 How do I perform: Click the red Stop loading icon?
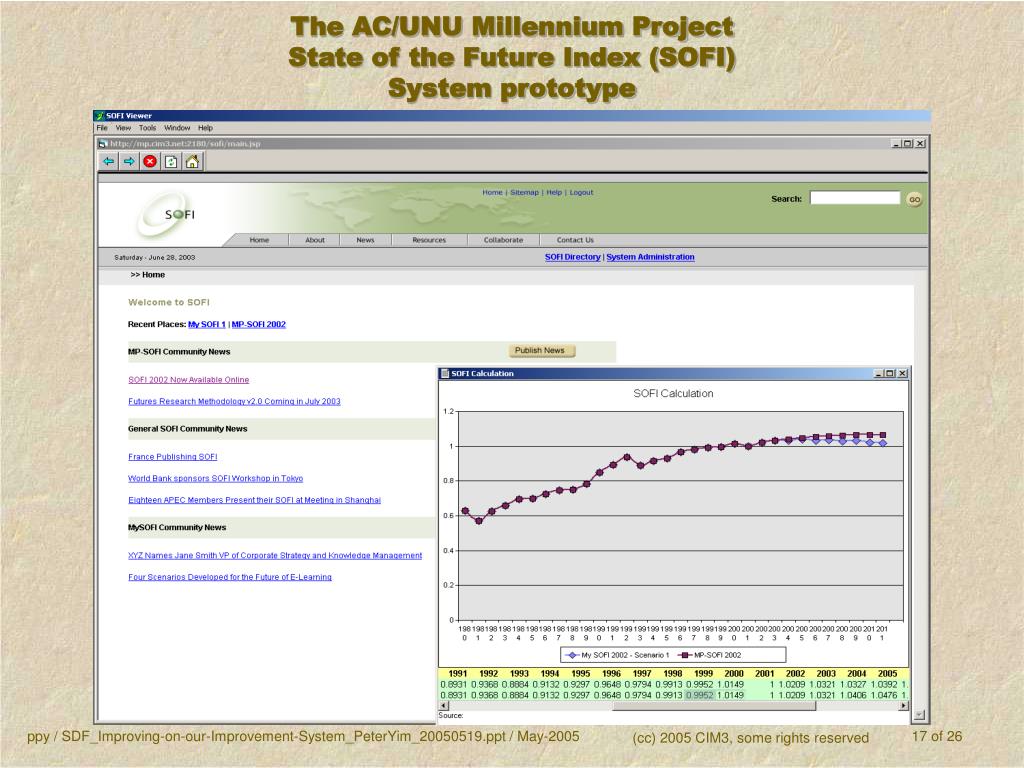click(150, 161)
